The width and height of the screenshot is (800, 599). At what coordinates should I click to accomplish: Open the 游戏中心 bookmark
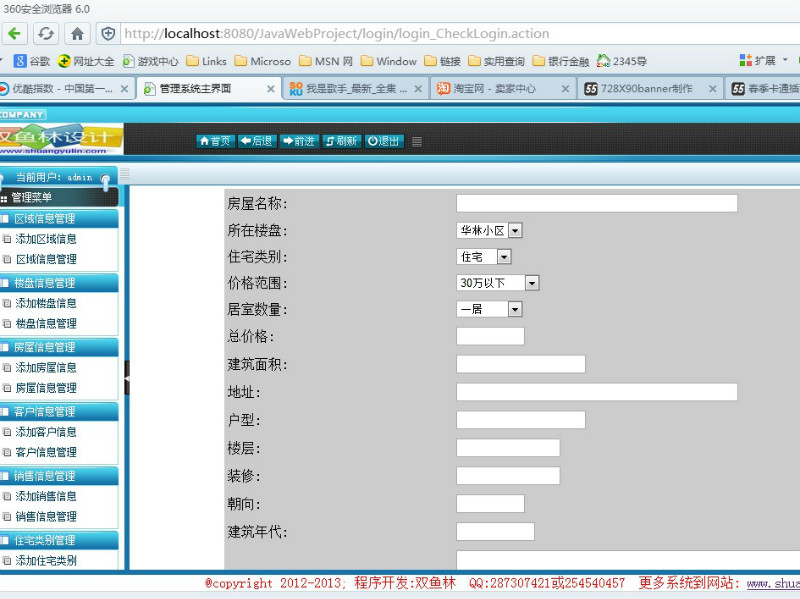151,61
